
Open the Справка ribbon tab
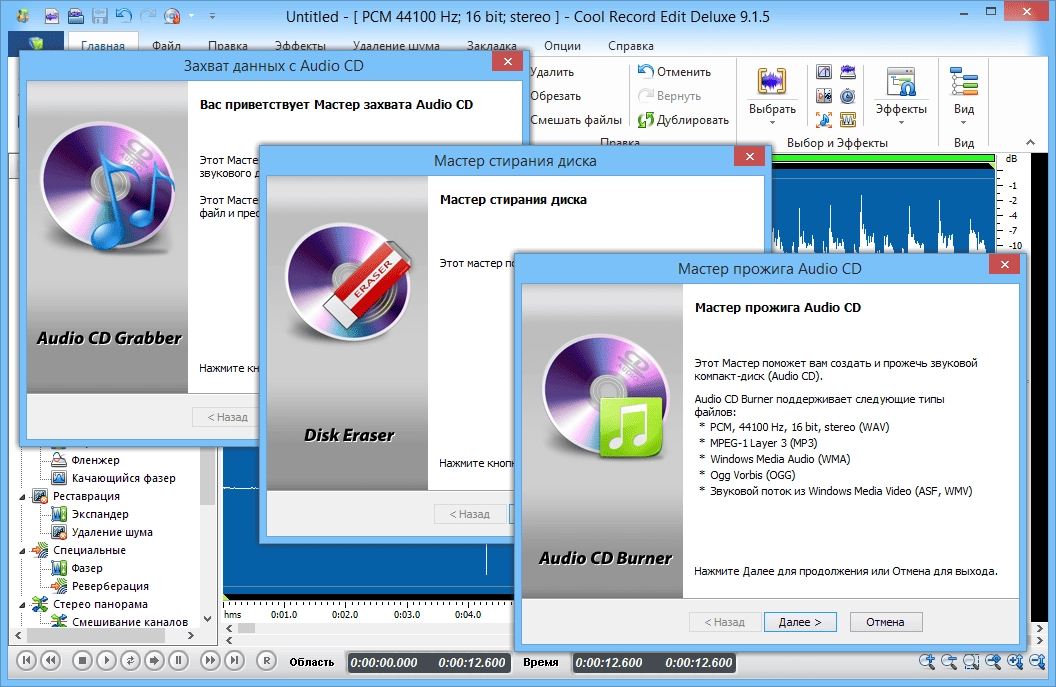(630, 46)
